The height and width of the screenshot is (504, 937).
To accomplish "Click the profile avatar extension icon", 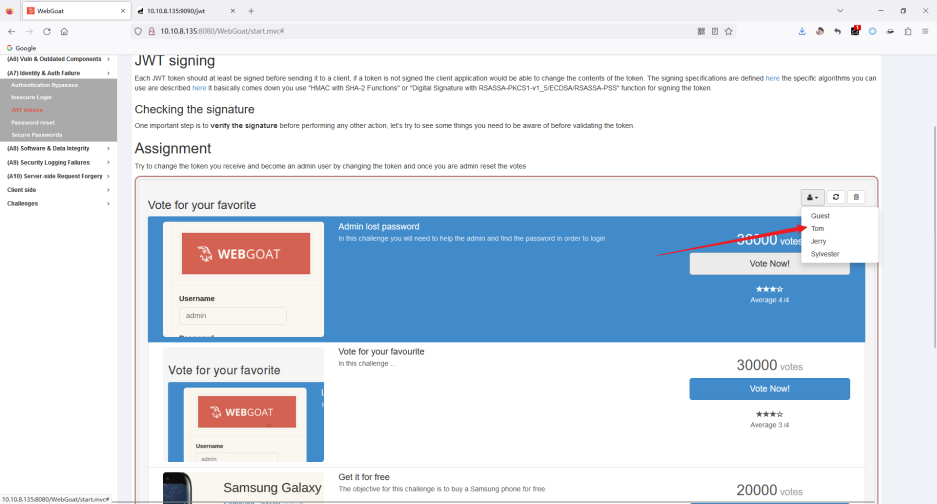I will (x=820, y=31).
